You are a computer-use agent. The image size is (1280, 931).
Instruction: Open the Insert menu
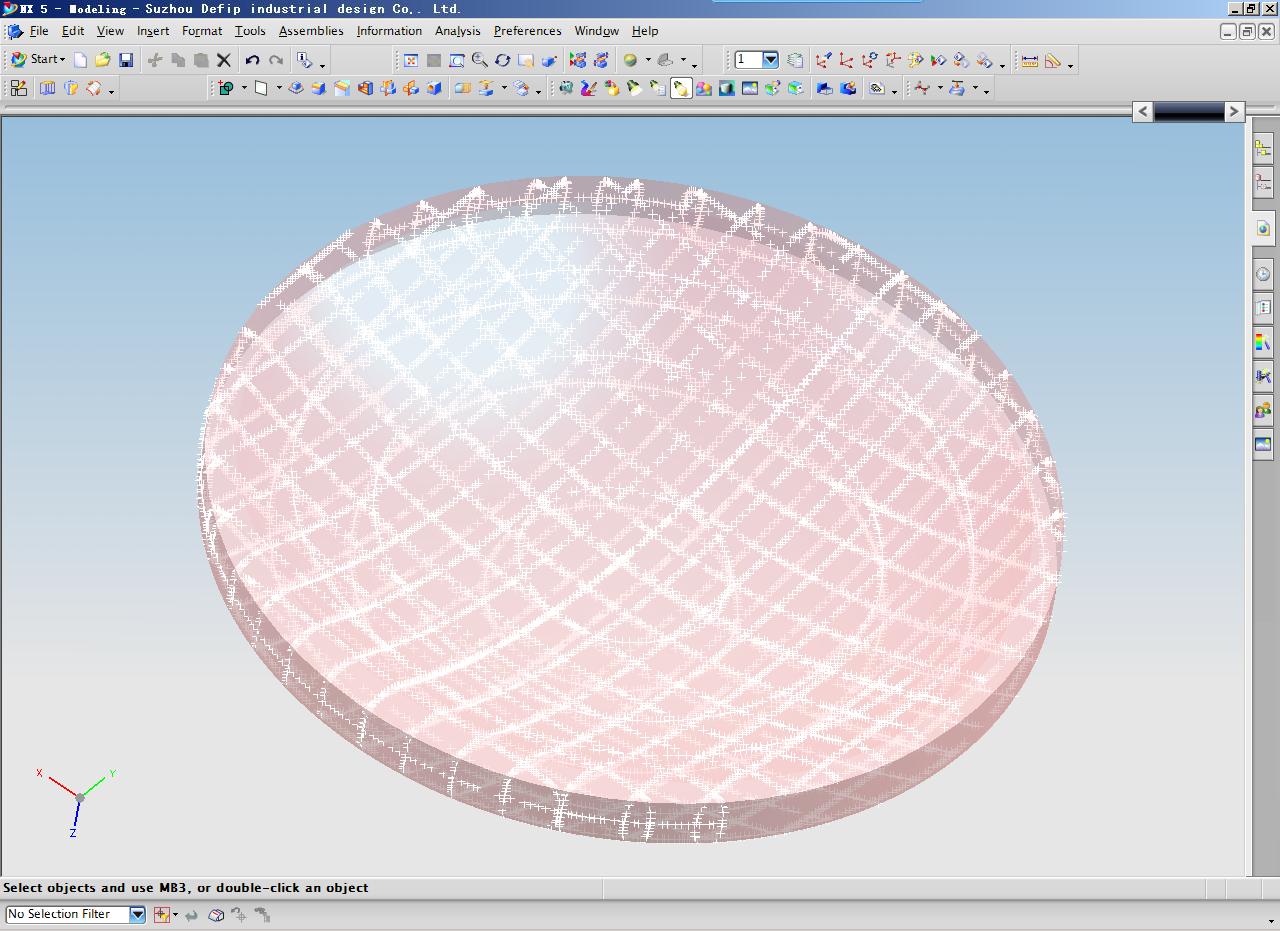[153, 31]
